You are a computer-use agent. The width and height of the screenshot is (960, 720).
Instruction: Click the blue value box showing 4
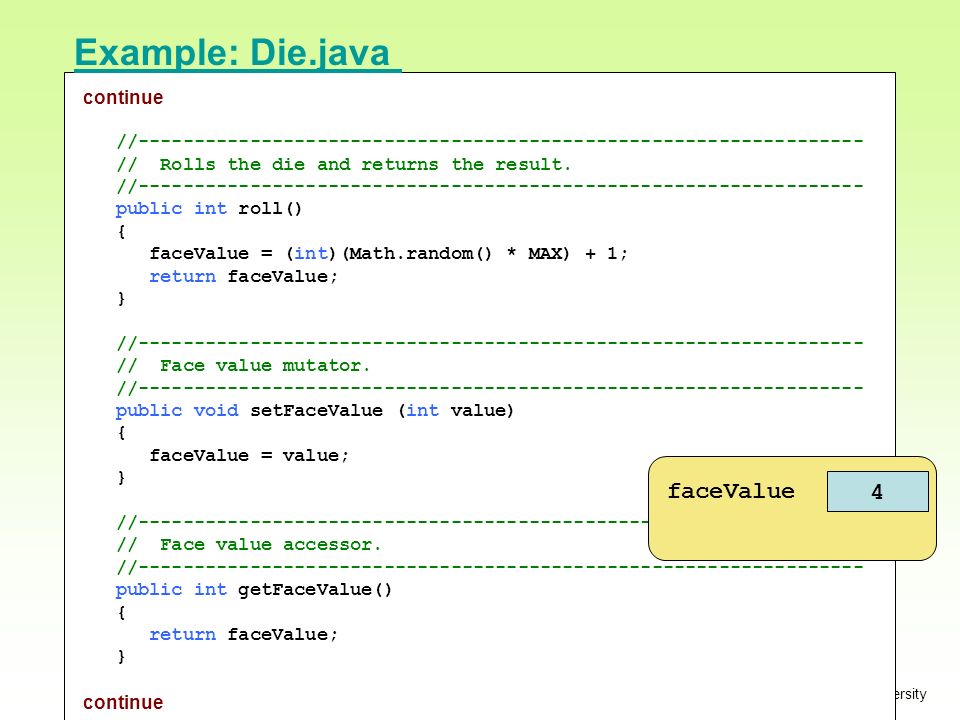click(877, 492)
